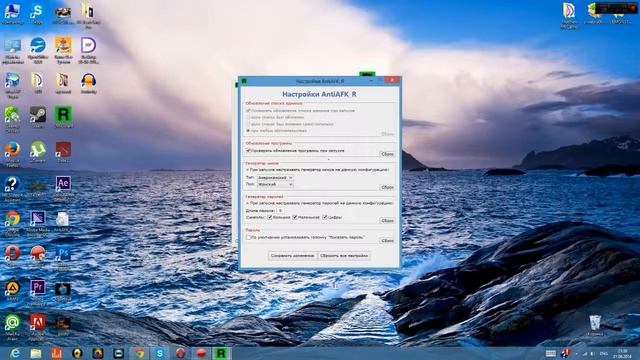Viewport: 640px width, 360px height.
Task: Click 'Сброс' in nickname generator section
Action: [x=387, y=187]
